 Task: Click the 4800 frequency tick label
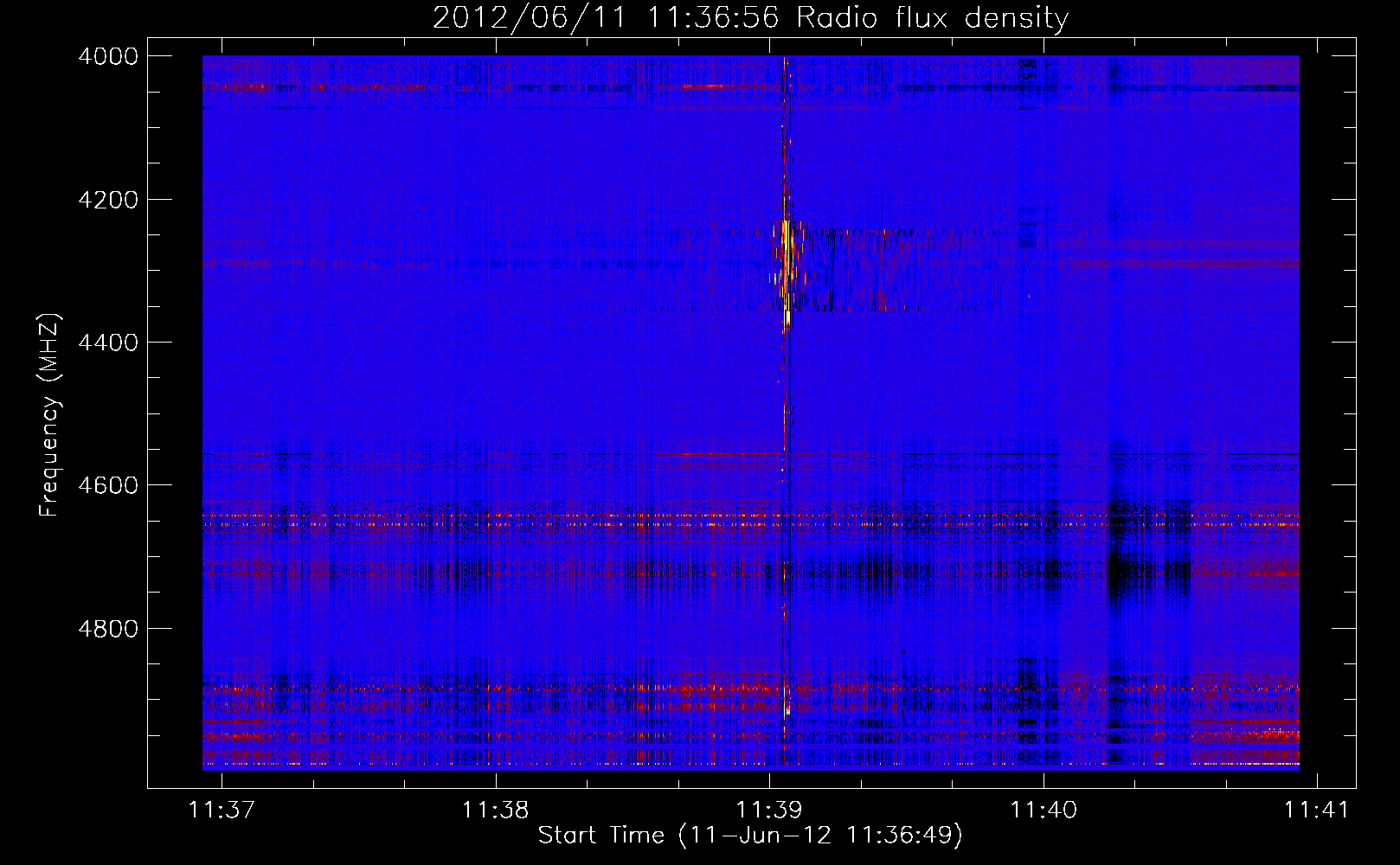tap(108, 628)
